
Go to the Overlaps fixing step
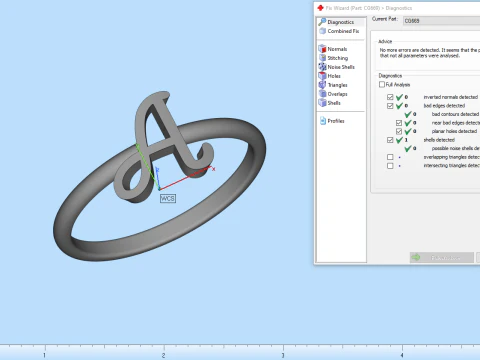click(x=333, y=94)
